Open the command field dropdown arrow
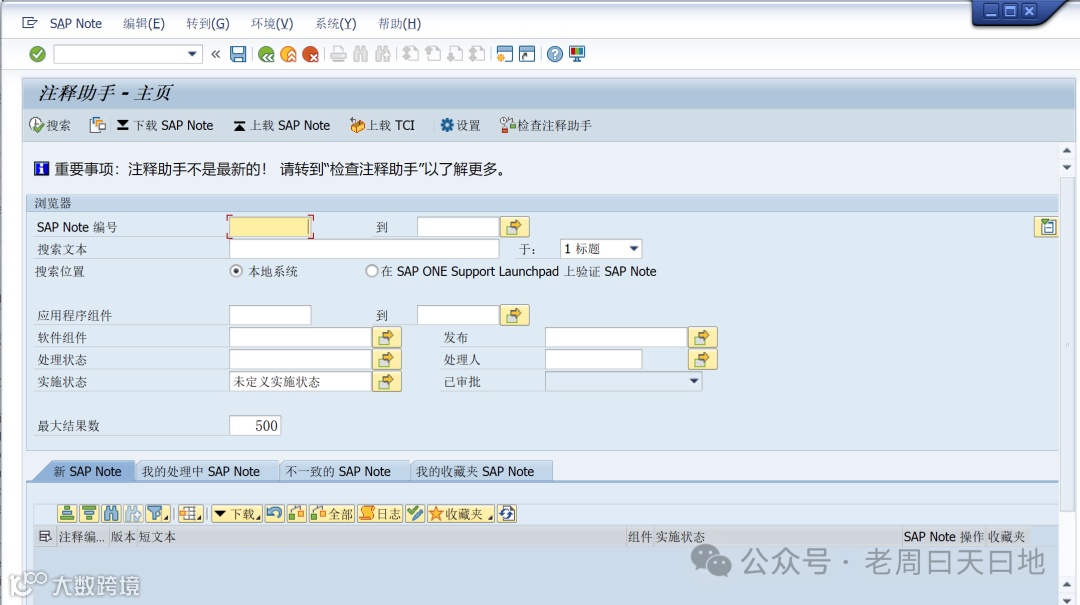This screenshot has width=1080, height=605. (x=192, y=54)
